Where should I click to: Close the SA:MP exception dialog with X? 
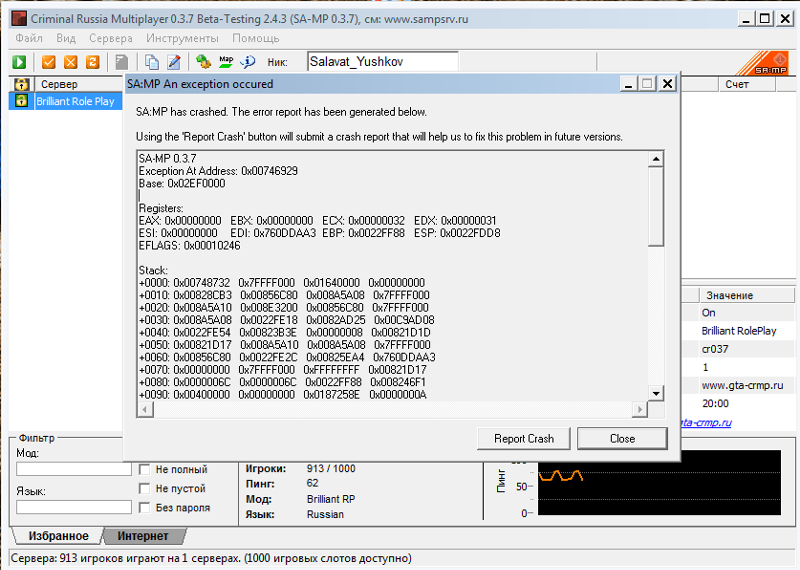(667, 84)
